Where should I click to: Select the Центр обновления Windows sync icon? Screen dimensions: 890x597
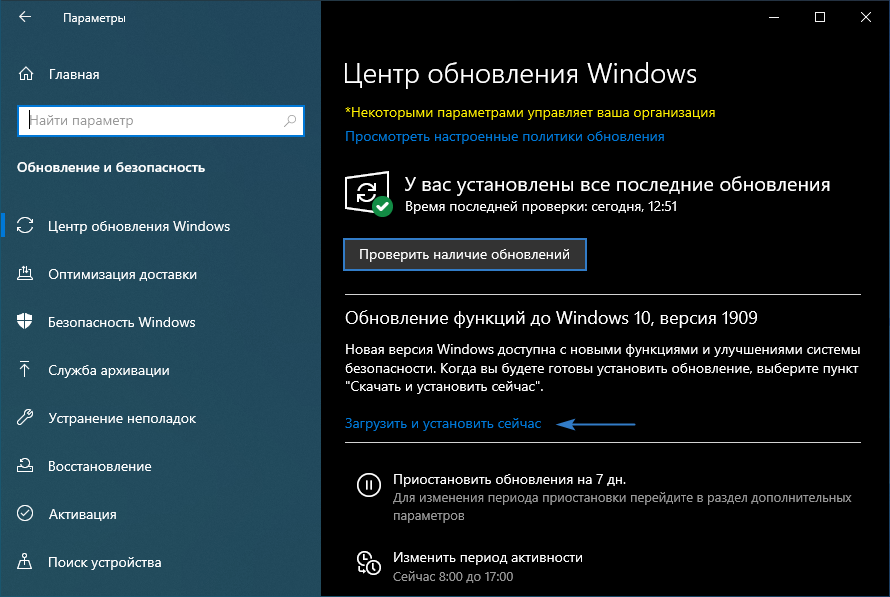pyautogui.click(x=25, y=225)
